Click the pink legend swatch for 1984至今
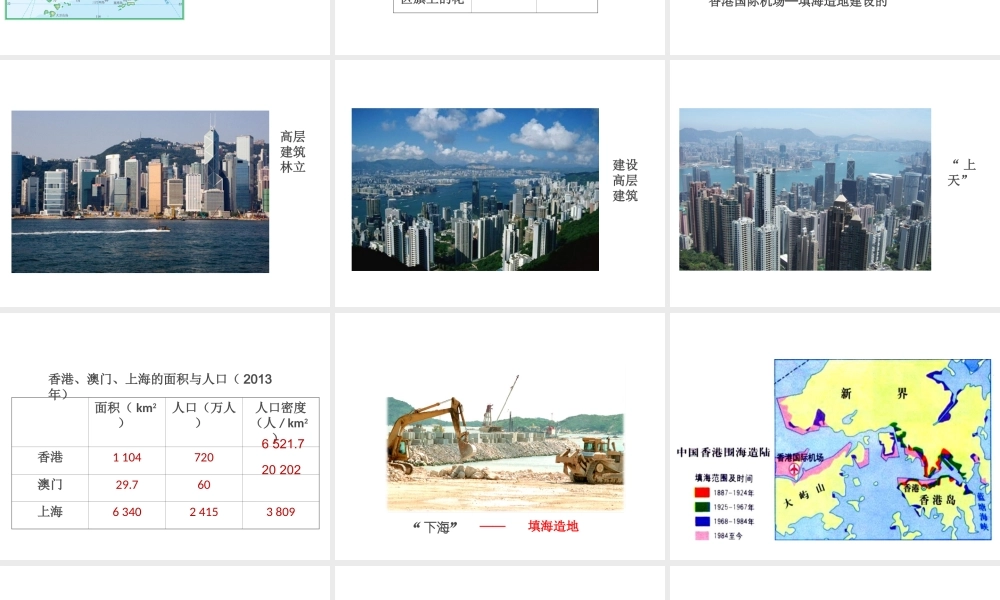This screenshot has height=600, width=1000. tap(702, 536)
